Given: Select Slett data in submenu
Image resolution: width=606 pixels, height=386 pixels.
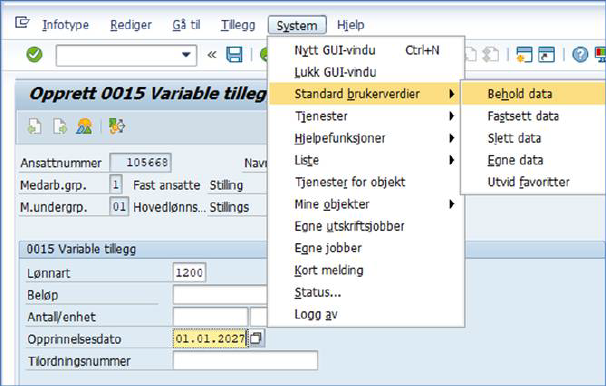Looking at the screenshot, I should click(534, 138).
